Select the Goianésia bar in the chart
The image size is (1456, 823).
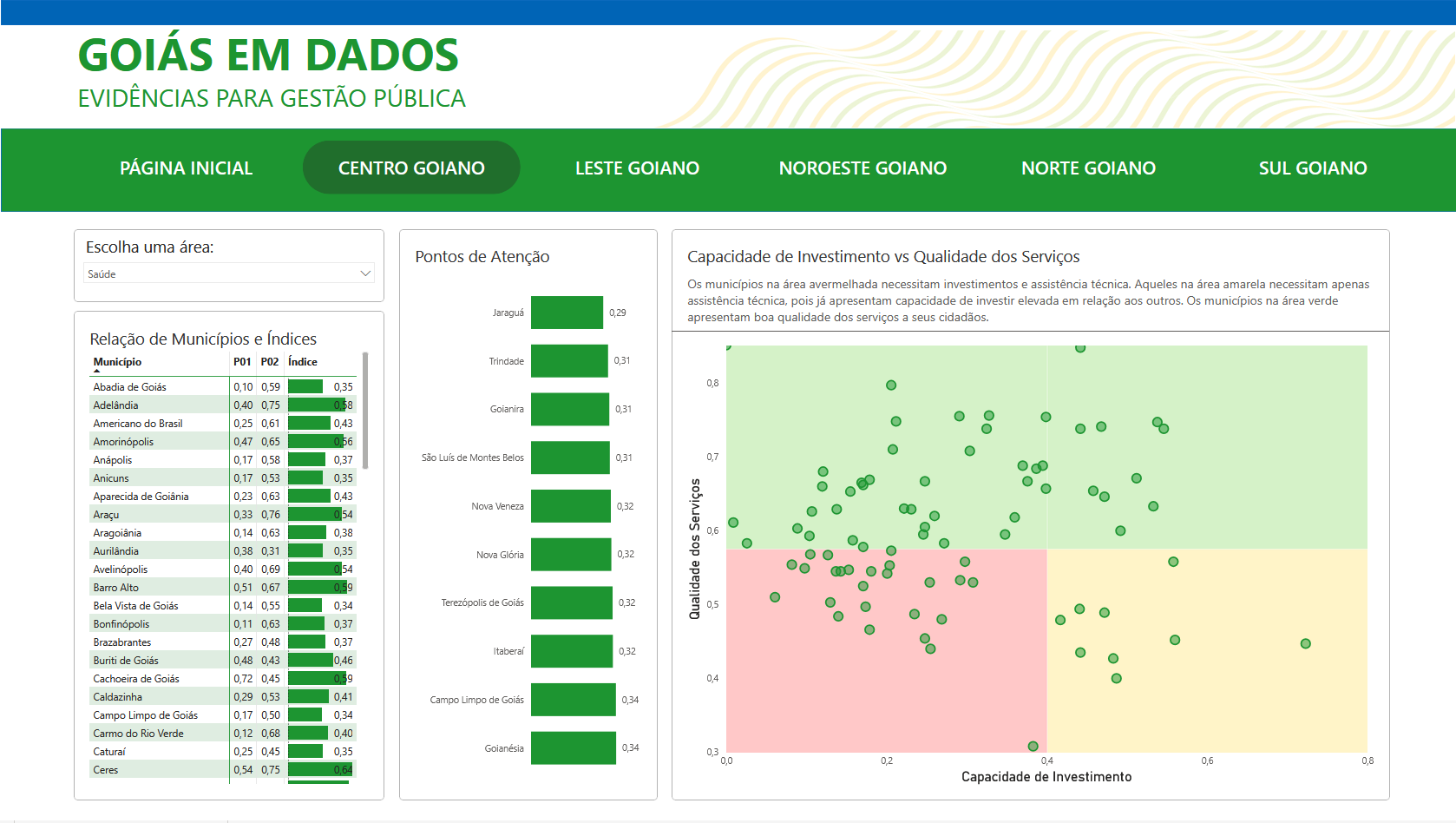coord(573,748)
